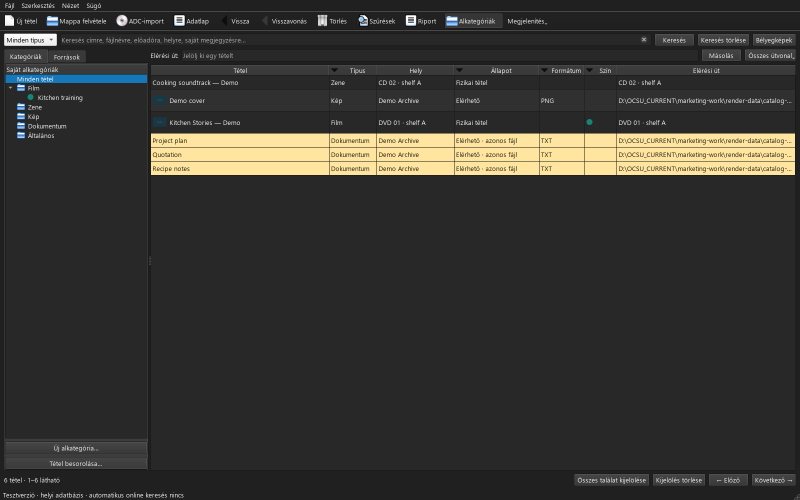Click the Kép type cell of Demo cover
Screen dimensions: 800x500
(x=353, y=101)
